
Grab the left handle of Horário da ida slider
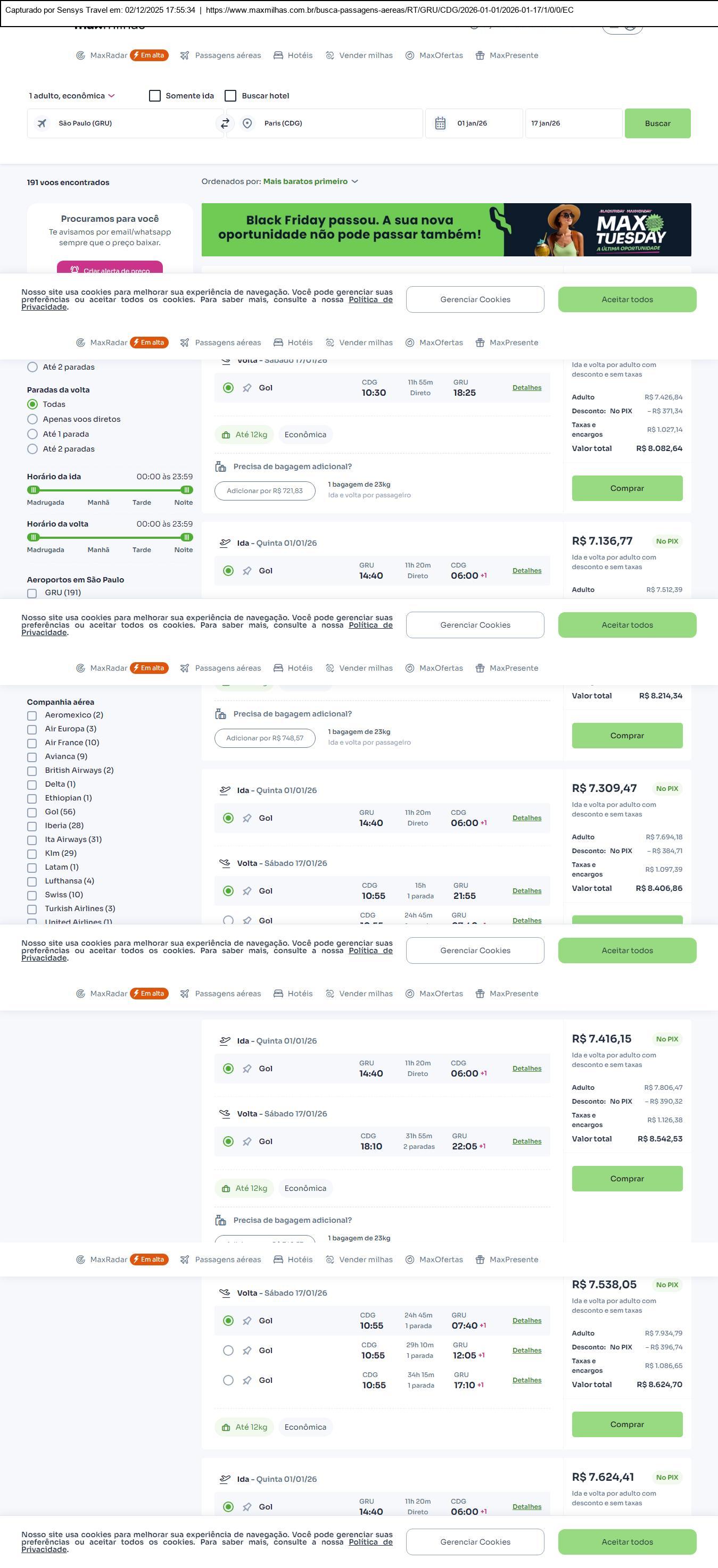tap(34, 489)
